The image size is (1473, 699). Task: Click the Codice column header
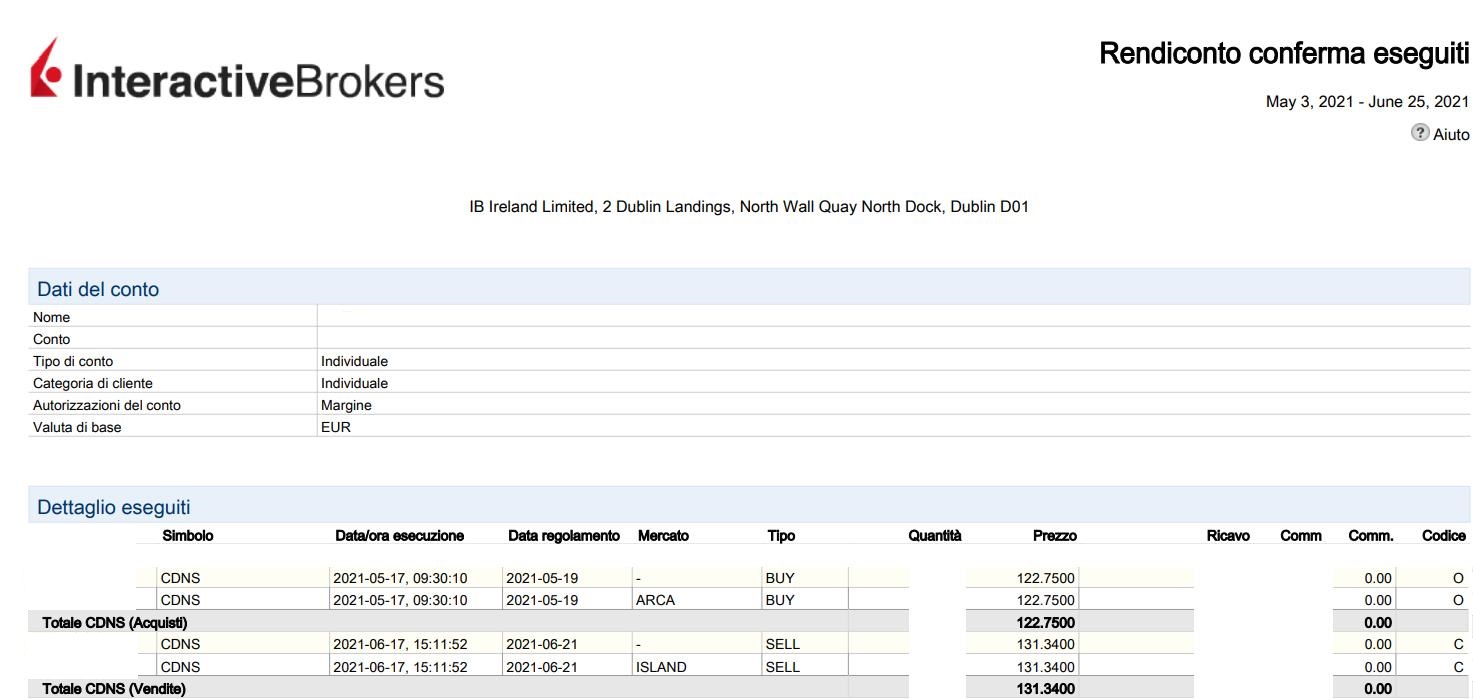click(x=1444, y=536)
